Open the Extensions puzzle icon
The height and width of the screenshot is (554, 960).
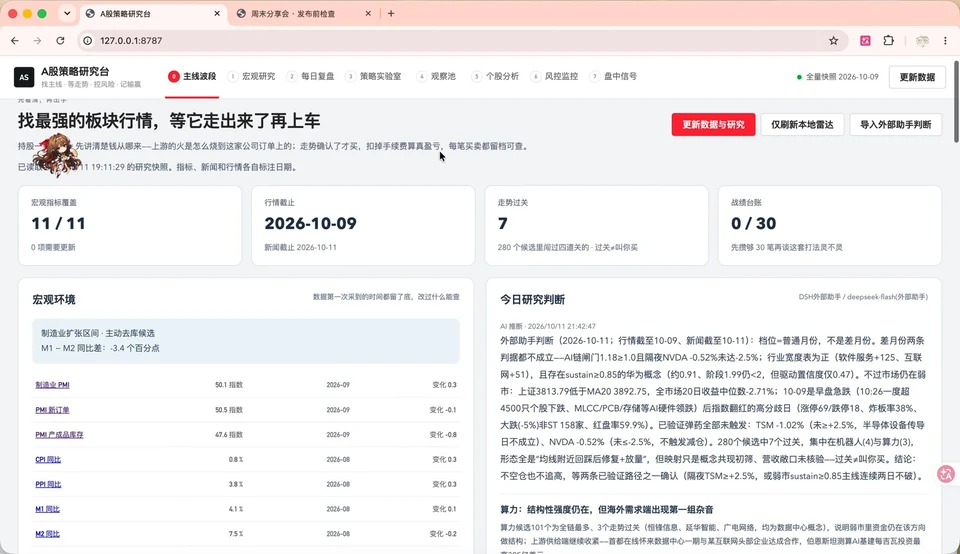click(888, 40)
